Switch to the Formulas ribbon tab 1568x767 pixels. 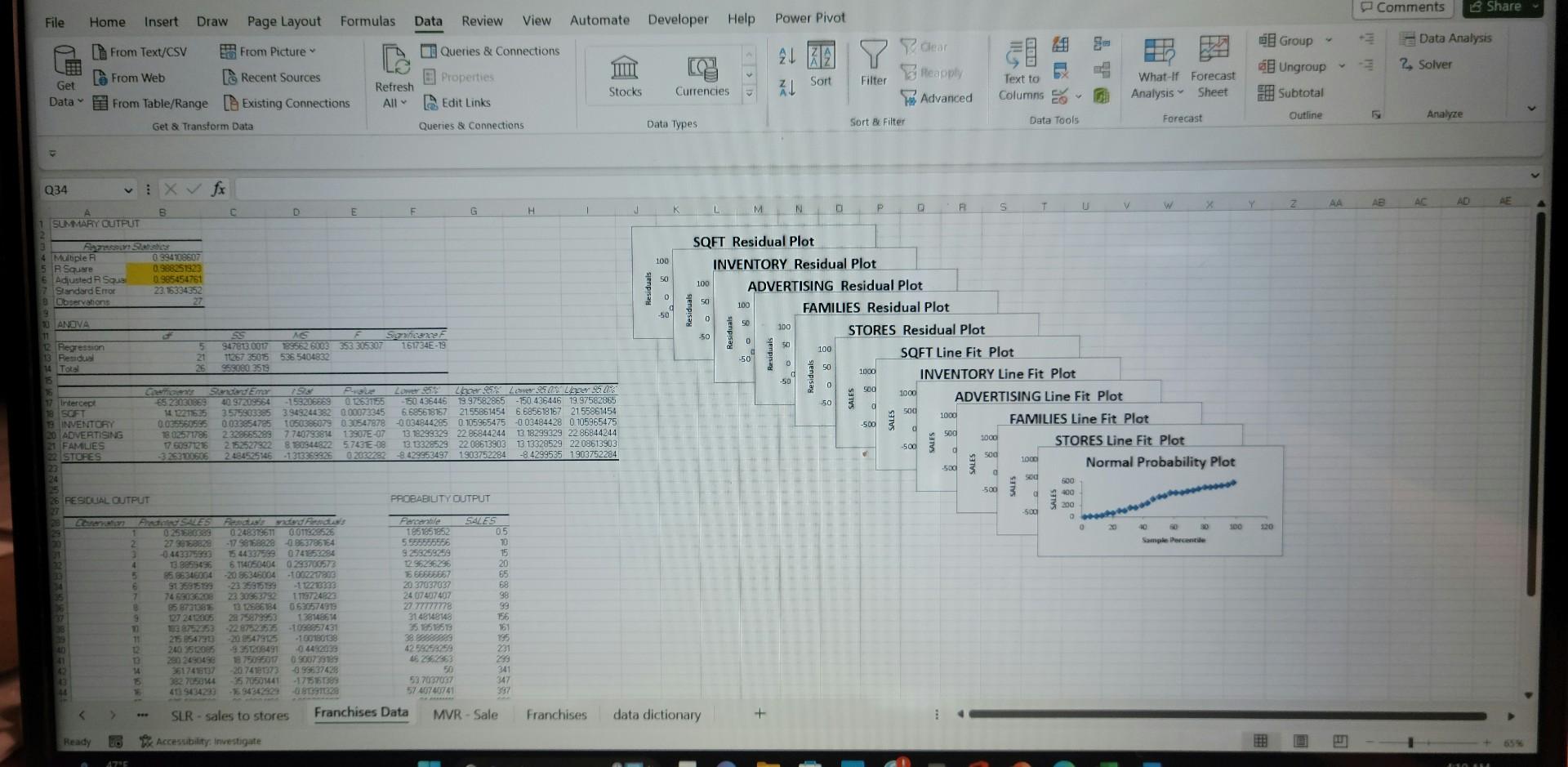tap(367, 21)
